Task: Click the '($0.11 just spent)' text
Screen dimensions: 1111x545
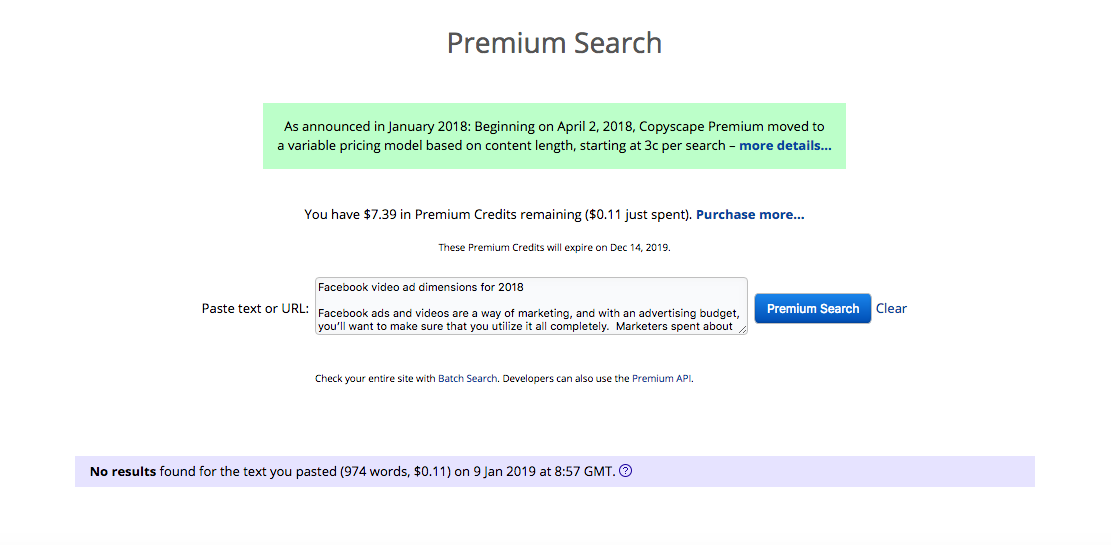Action: [640, 214]
